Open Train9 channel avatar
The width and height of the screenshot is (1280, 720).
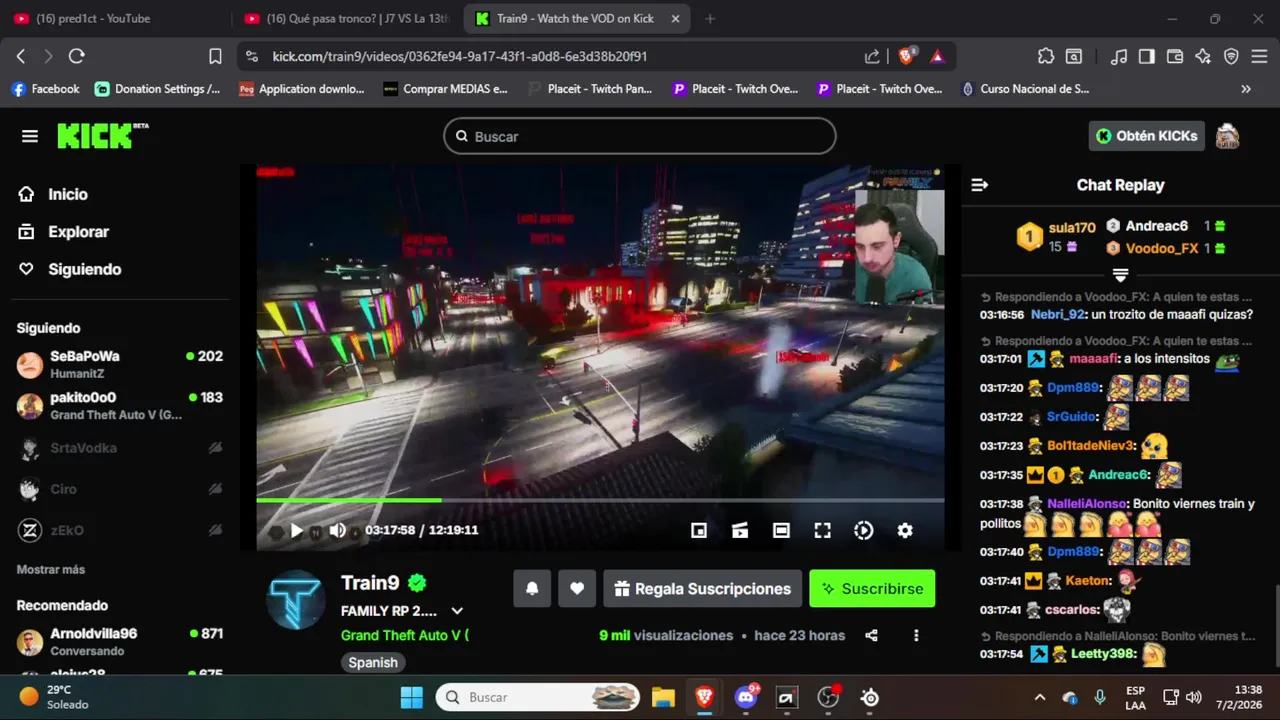pos(296,600)
